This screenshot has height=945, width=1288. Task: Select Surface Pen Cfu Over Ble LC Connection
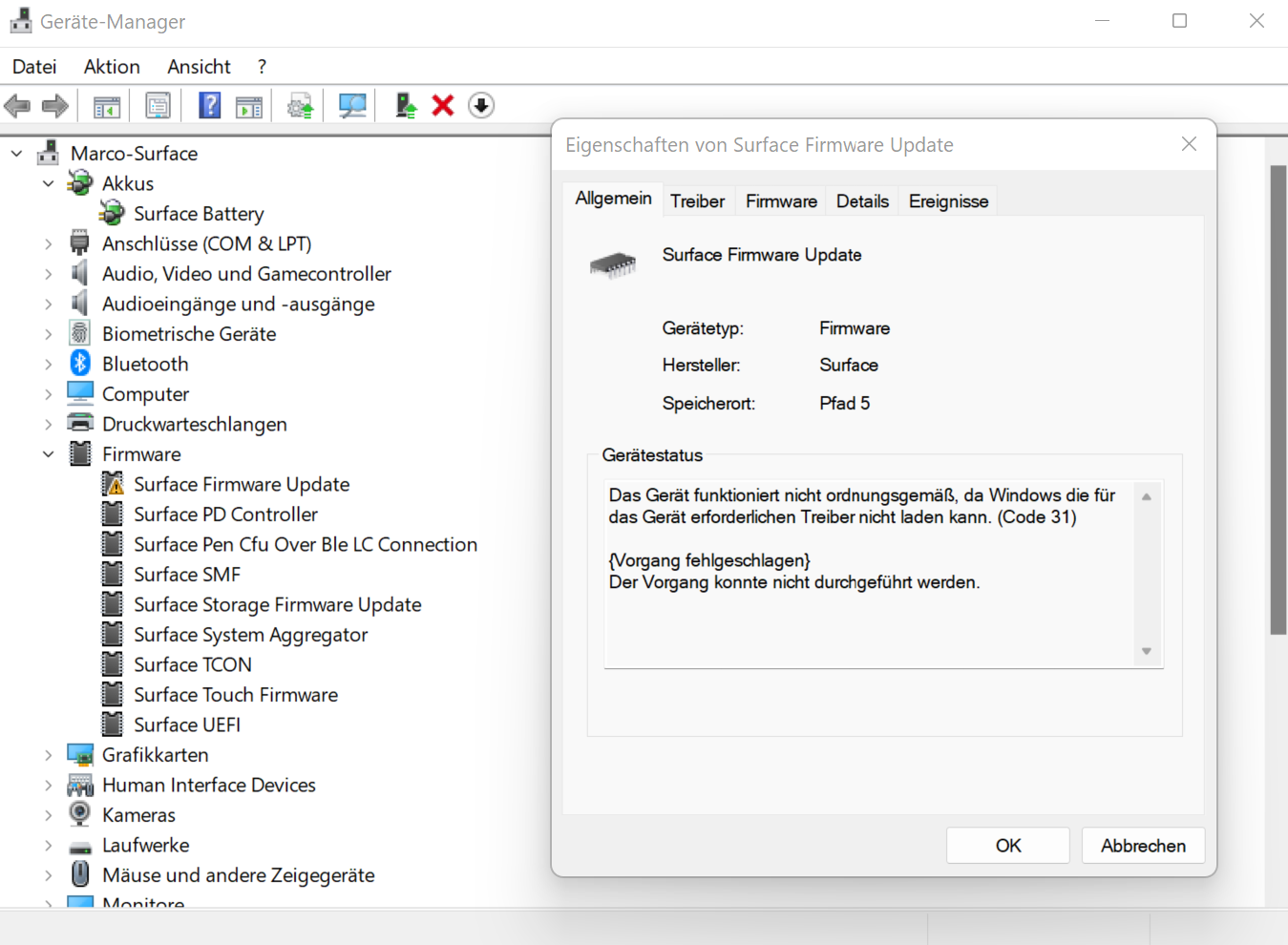[x=306, y=544]
